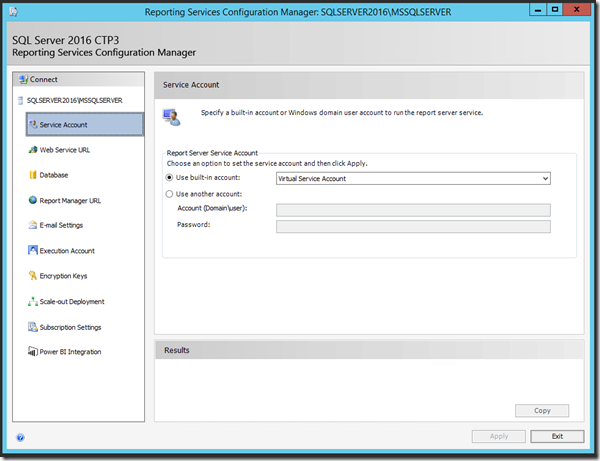Click the help icon at bottom left
Image resolution: width=600 pixels, height=461 pixels.
20,437
